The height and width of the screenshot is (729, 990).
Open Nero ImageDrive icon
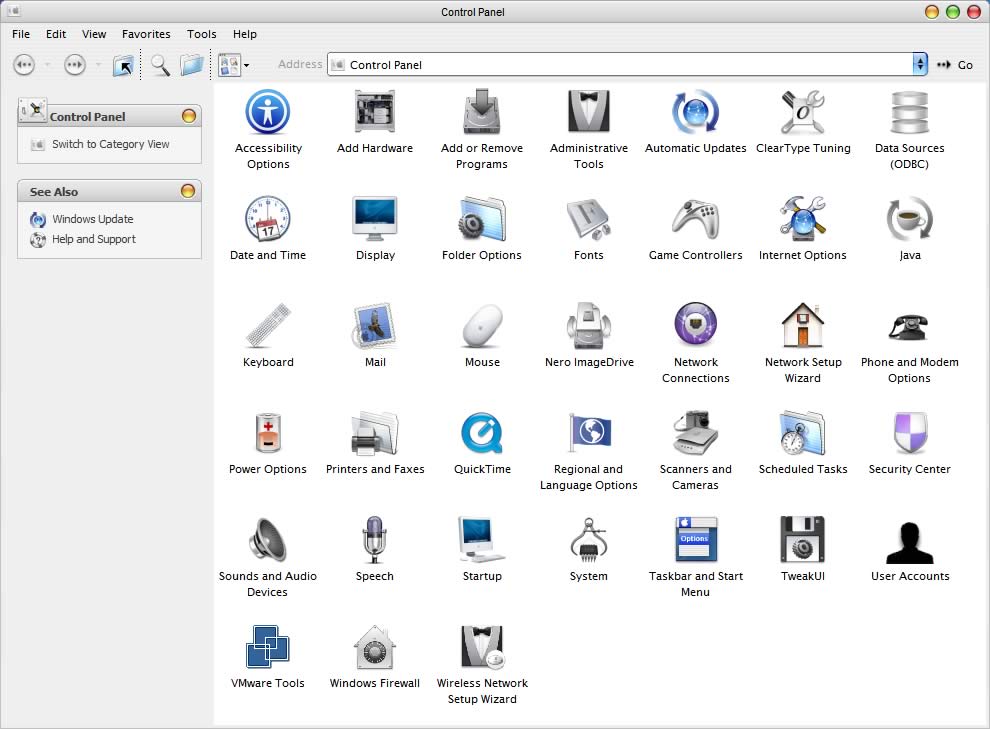coord(588,326)
